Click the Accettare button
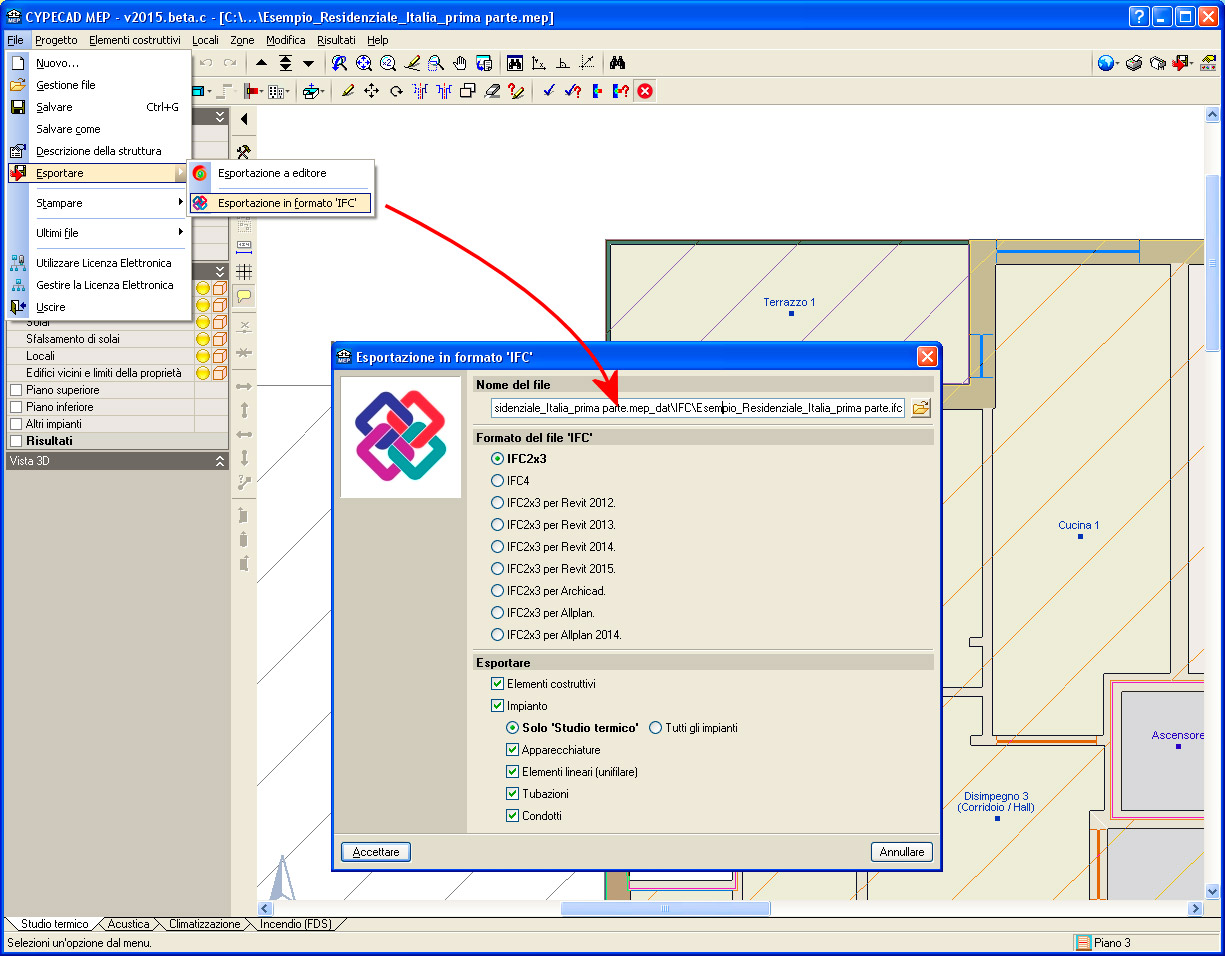The height and width of the screenshot is (956, 1225). point(376,852)
